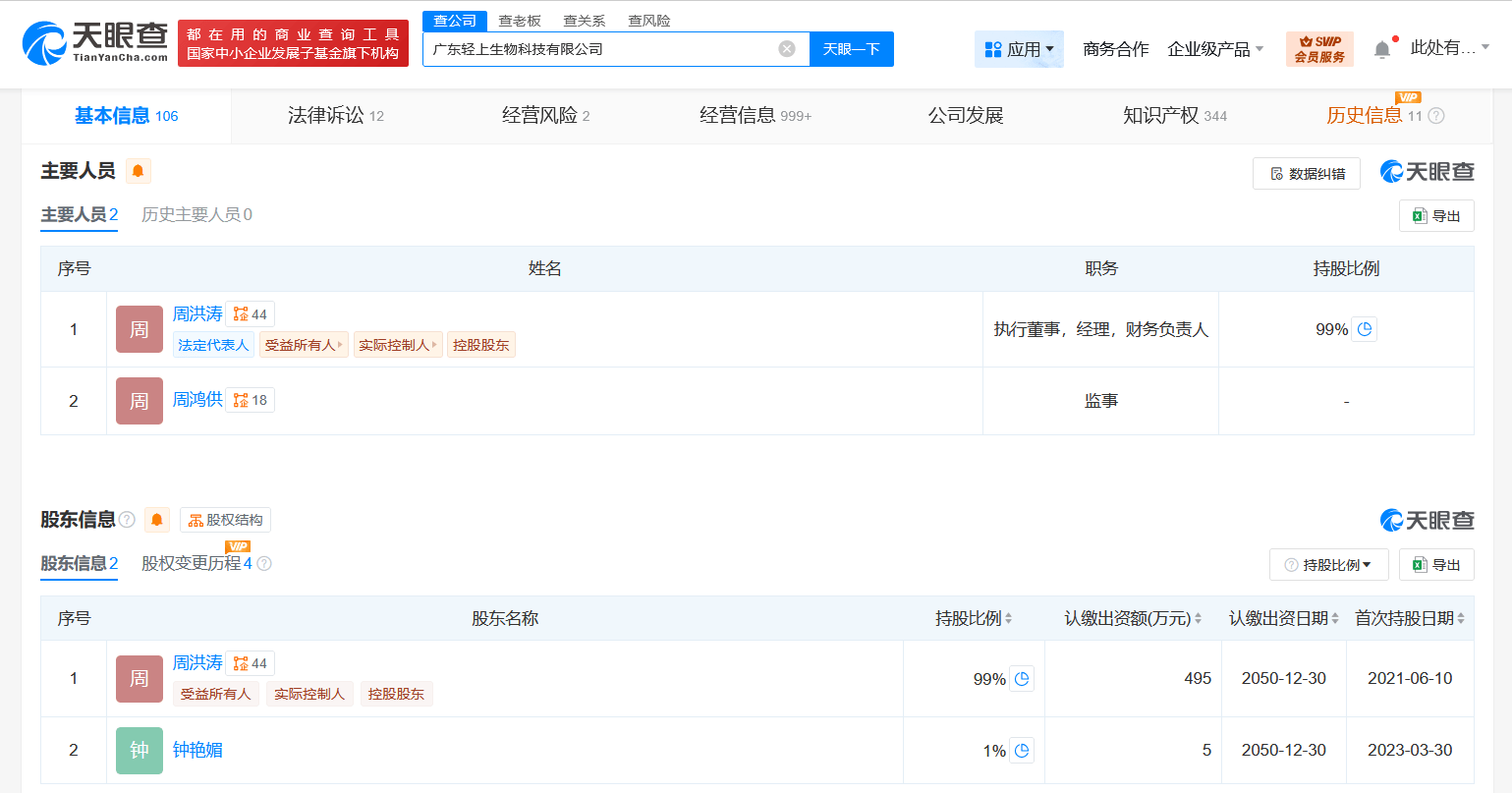Clear the search box with the X icon

coord(785,48)
